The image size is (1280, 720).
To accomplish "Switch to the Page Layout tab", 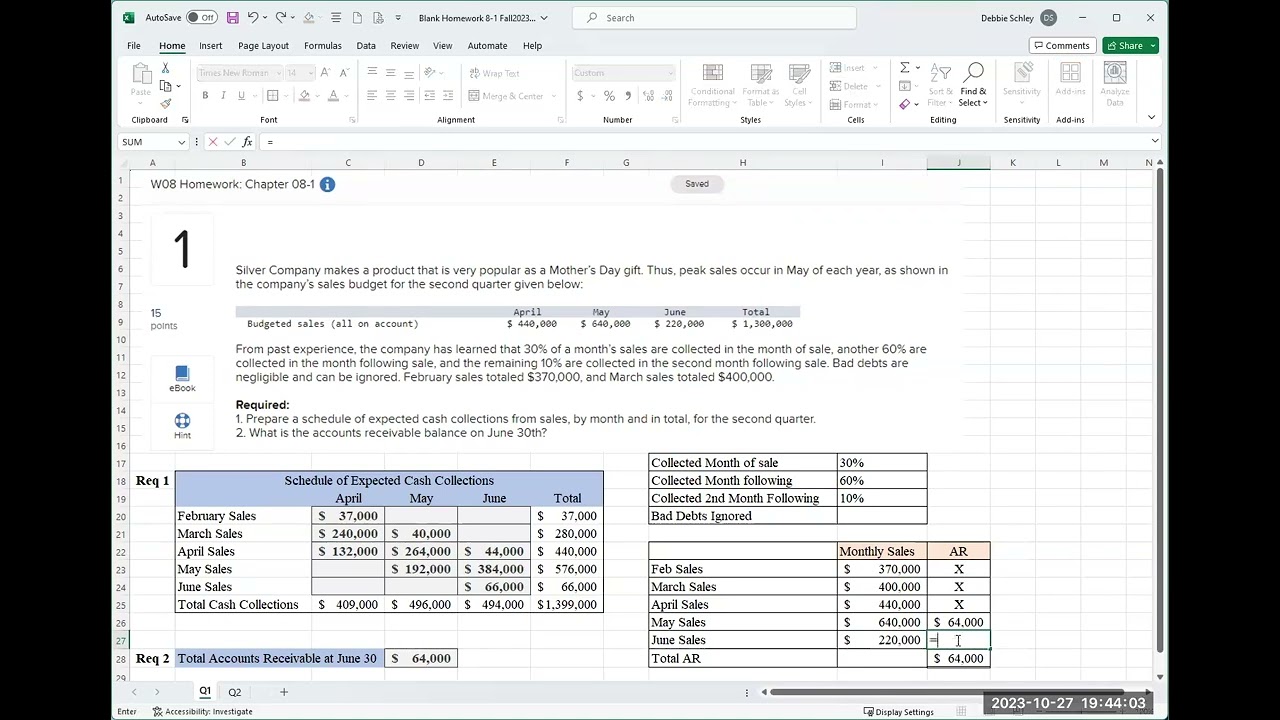I will 263,46.
